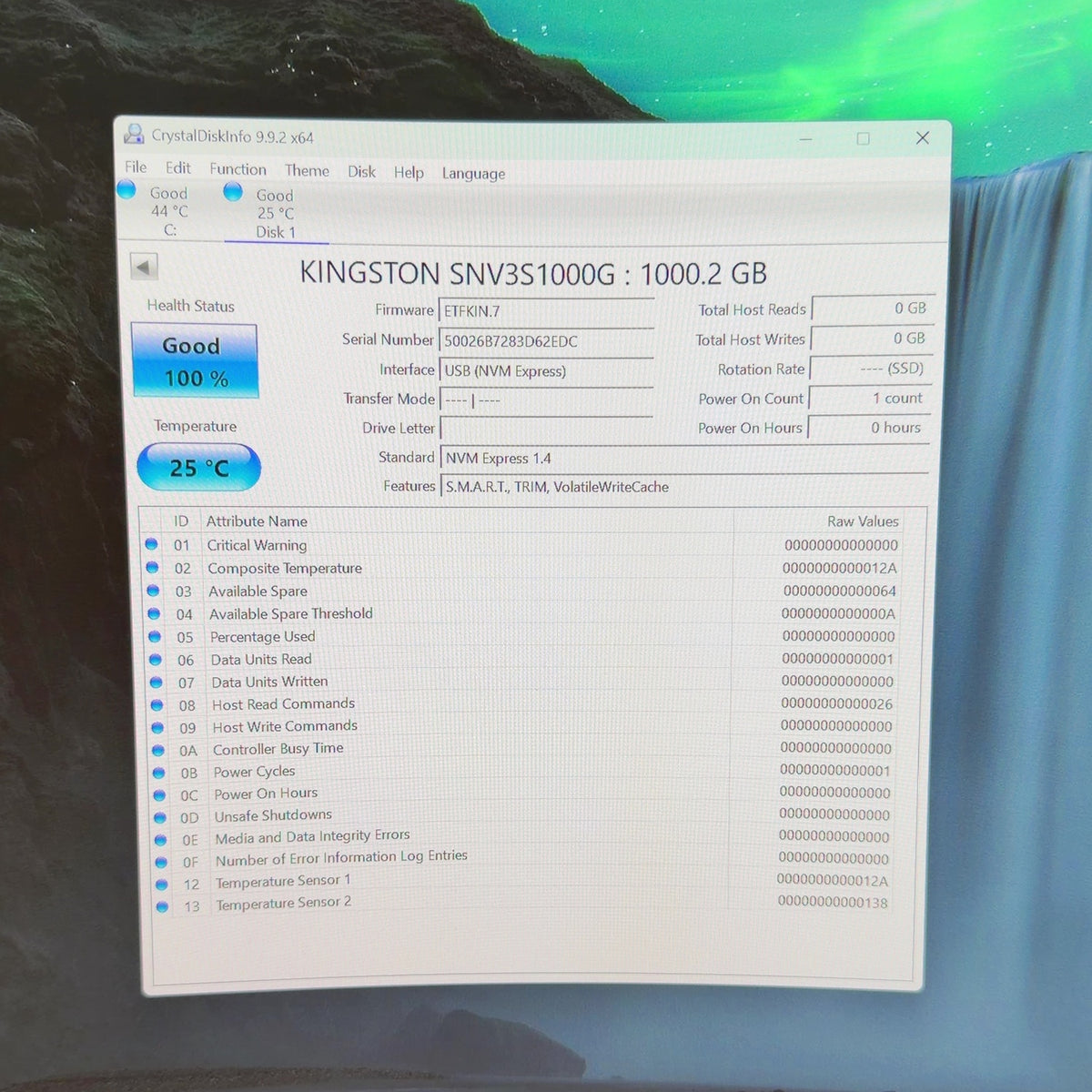Viewport: 1092px width, 1092px height.
Task: Click the blue health orb above C: drive
Action: pos(126,189)
